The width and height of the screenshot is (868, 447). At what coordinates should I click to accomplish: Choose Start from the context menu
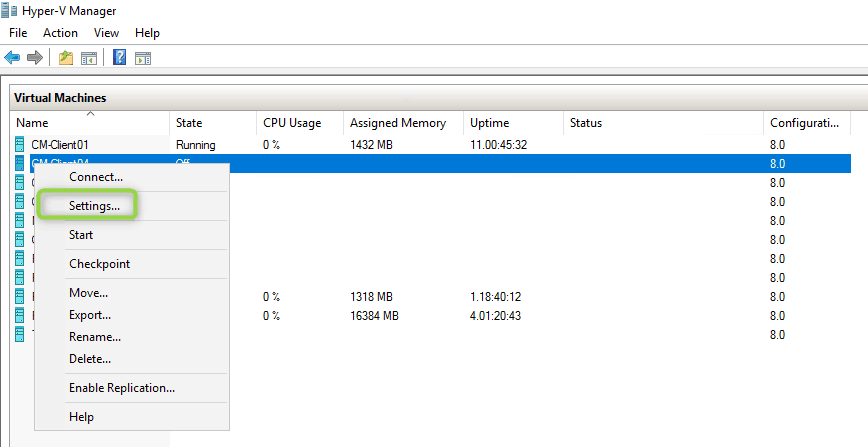[132, 235]
